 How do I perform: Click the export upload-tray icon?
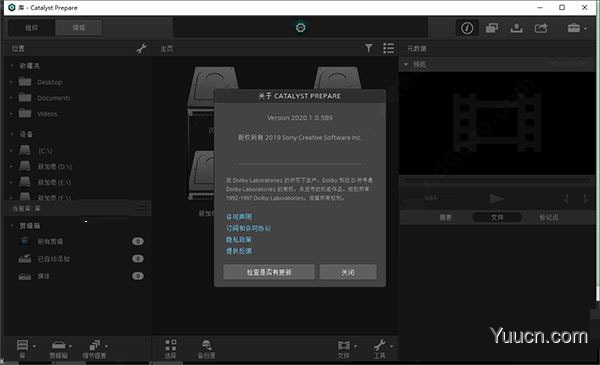point(517,28)
